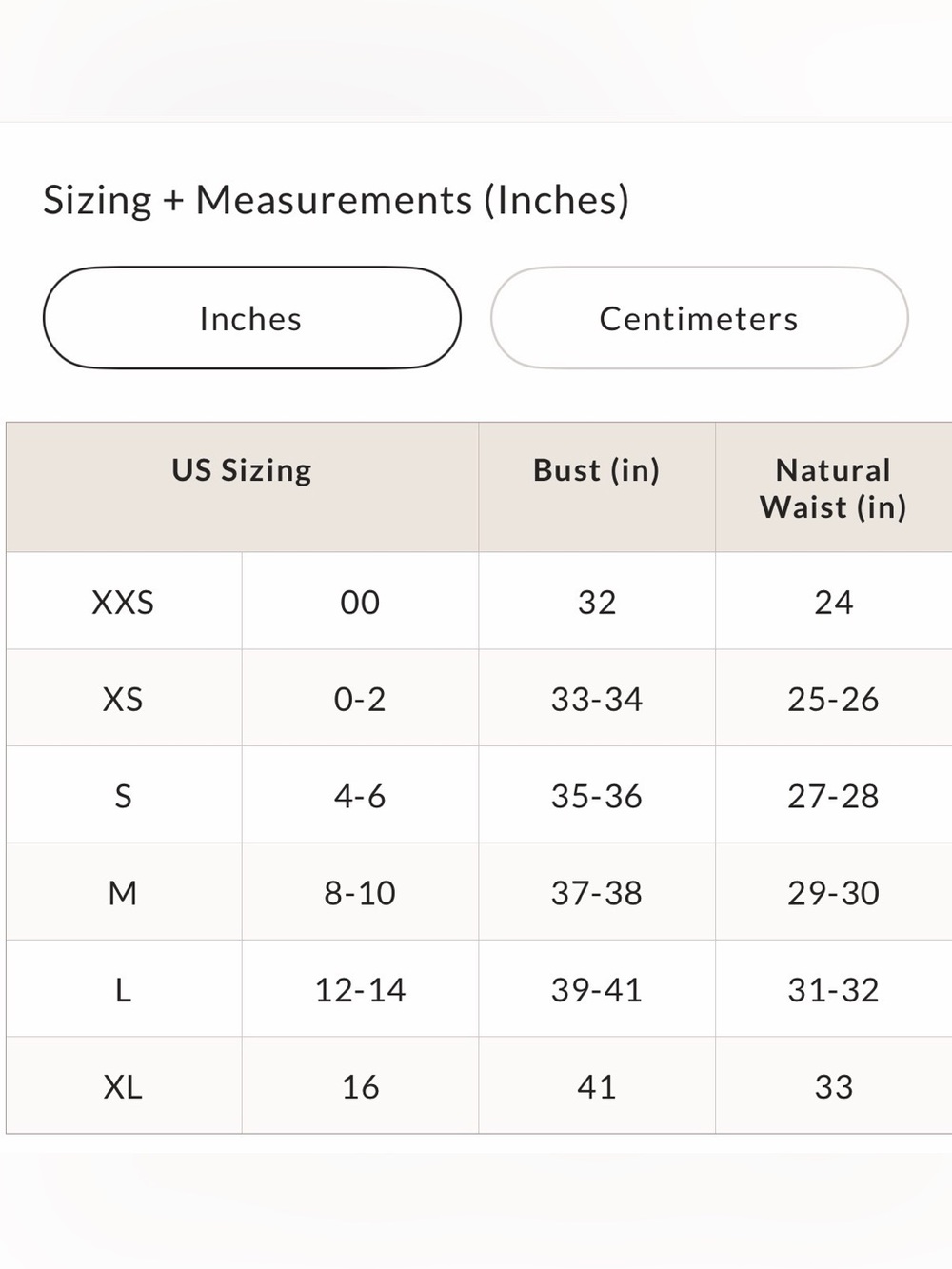This screenshot has width=952, height=1269.
Task: Click the 27-28 waist measurement cell
Action: [x=833, y=796]
